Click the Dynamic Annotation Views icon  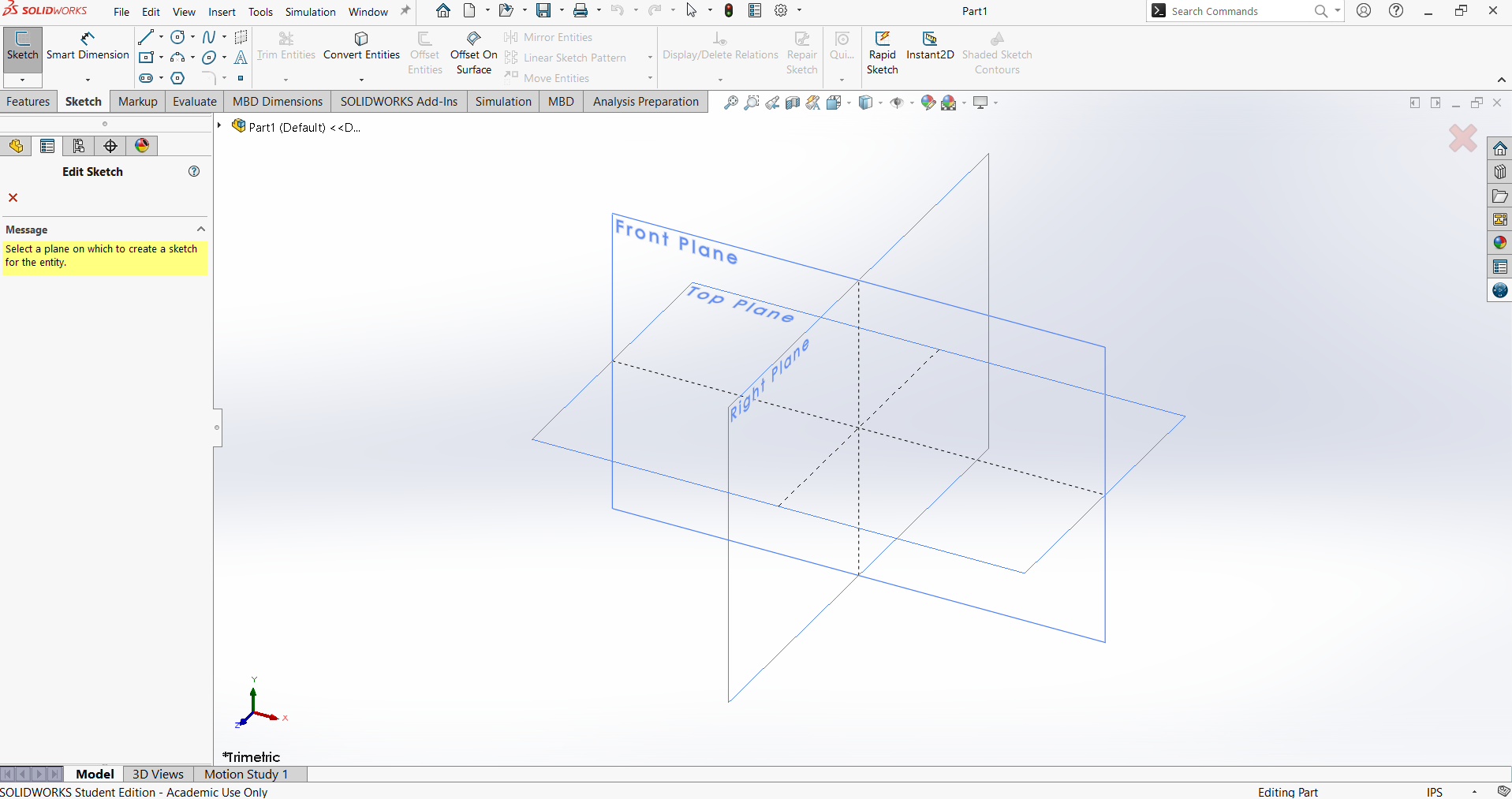tap(813, 103)
